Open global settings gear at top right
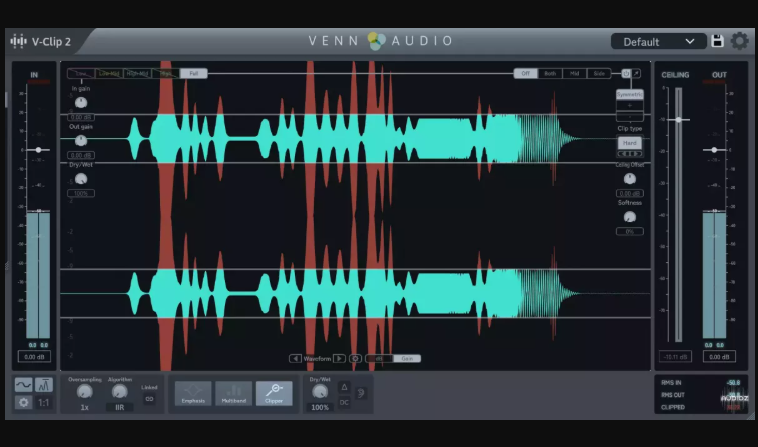This screenshot has height=447, width=758. click(x=739, y=41)
